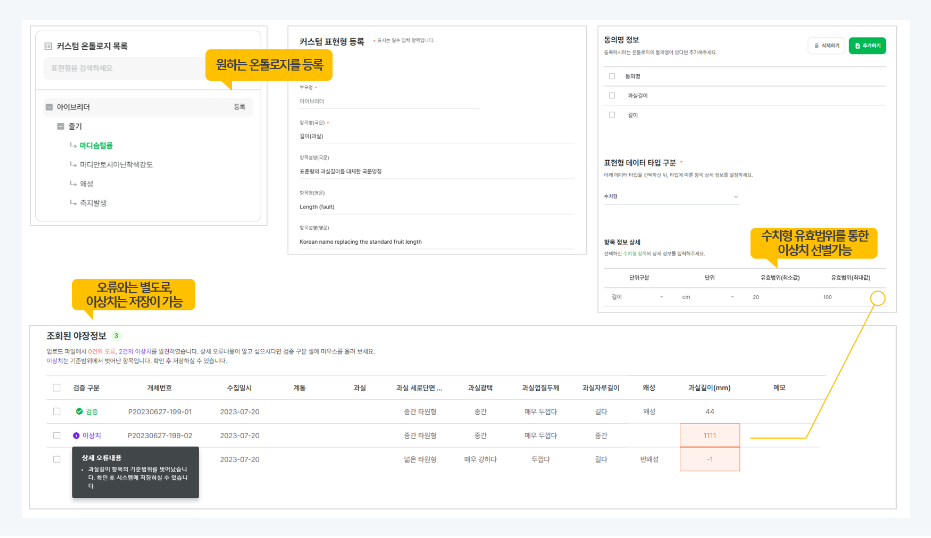This screenshot has width=931, height=538.
Task: Click the 과실껍질두께 column header
Action: point(540,388)
